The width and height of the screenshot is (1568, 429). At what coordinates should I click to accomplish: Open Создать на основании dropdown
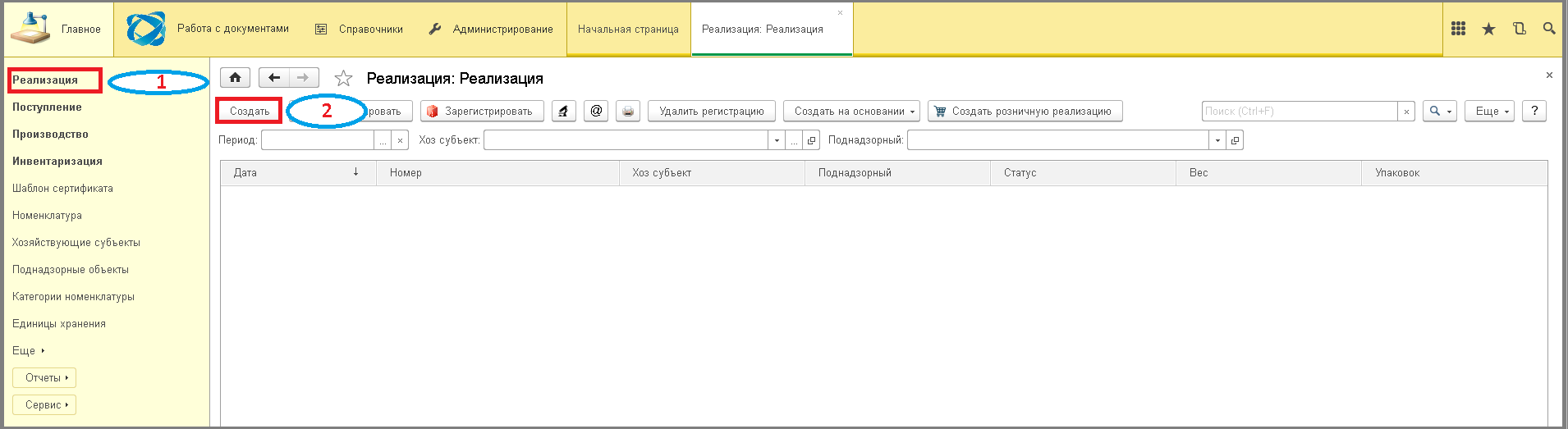(851, 112)
